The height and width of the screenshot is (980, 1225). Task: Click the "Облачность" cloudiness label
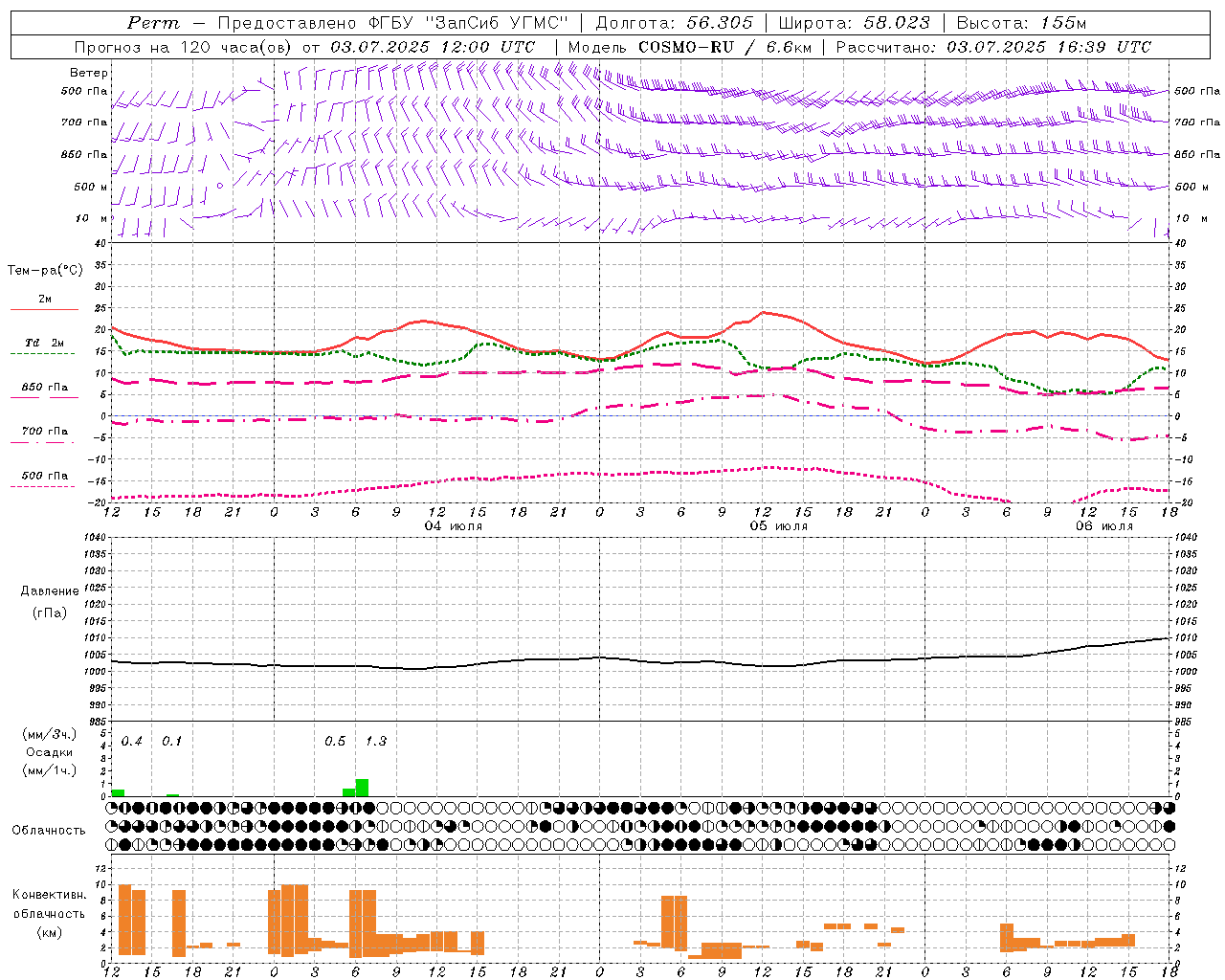point(49,831)
